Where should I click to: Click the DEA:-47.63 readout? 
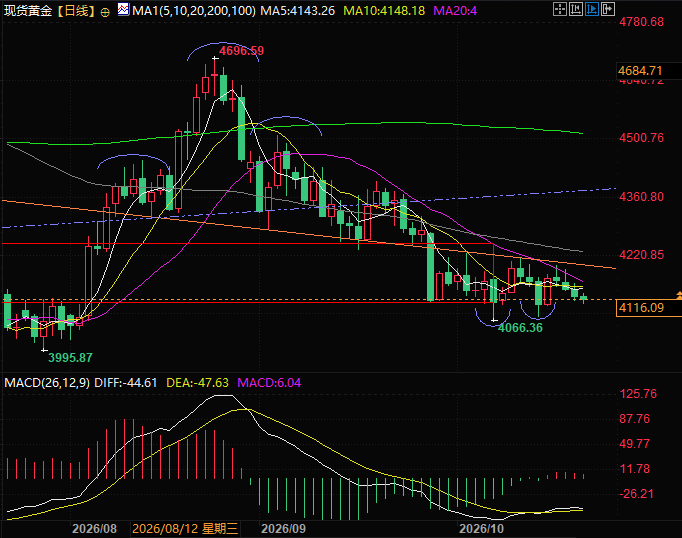click(197, 383)
